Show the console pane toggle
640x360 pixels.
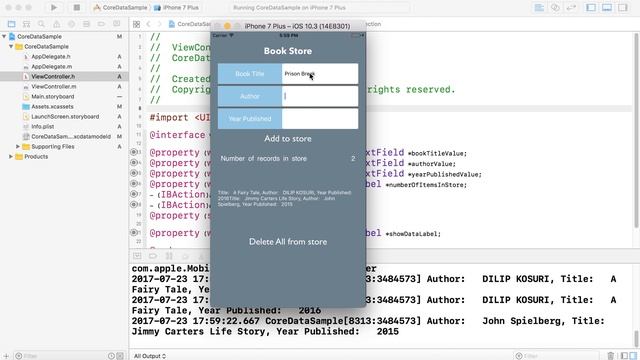[633, 356]
